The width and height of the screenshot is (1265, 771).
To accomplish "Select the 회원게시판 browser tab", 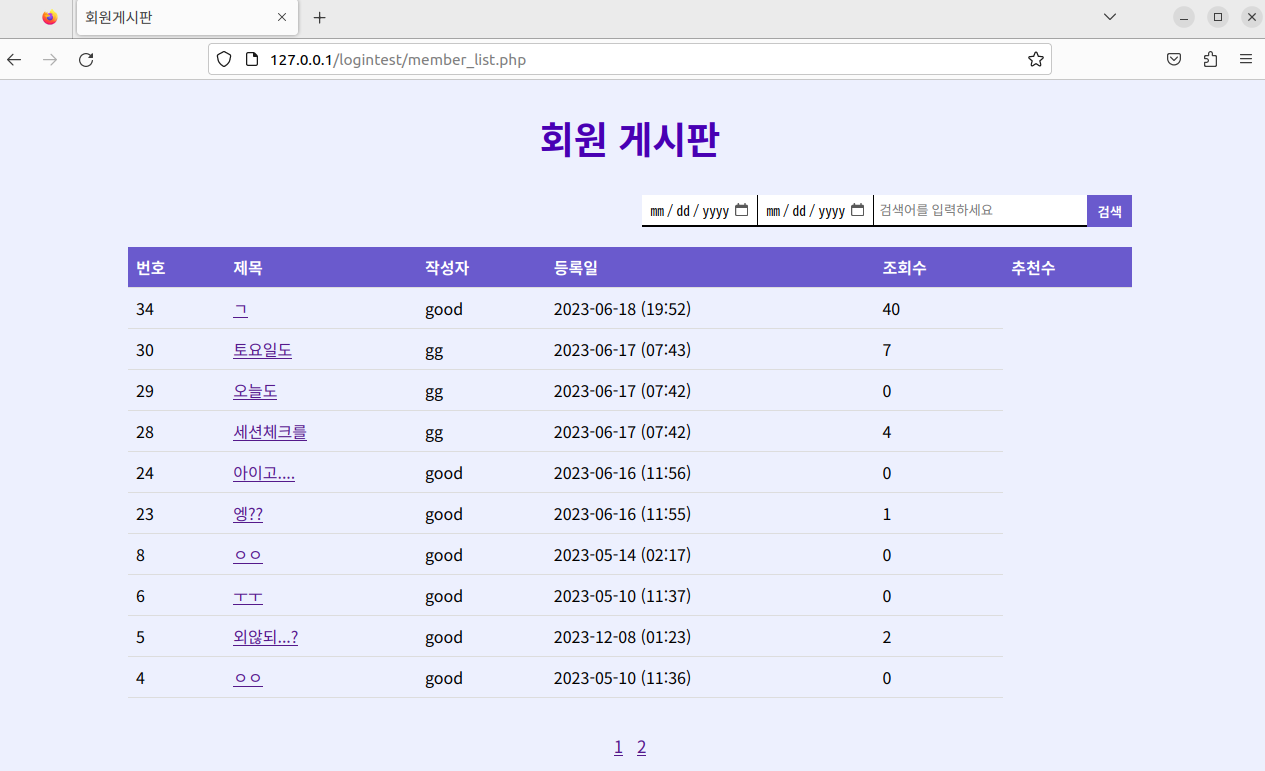I will coord(170,18).
